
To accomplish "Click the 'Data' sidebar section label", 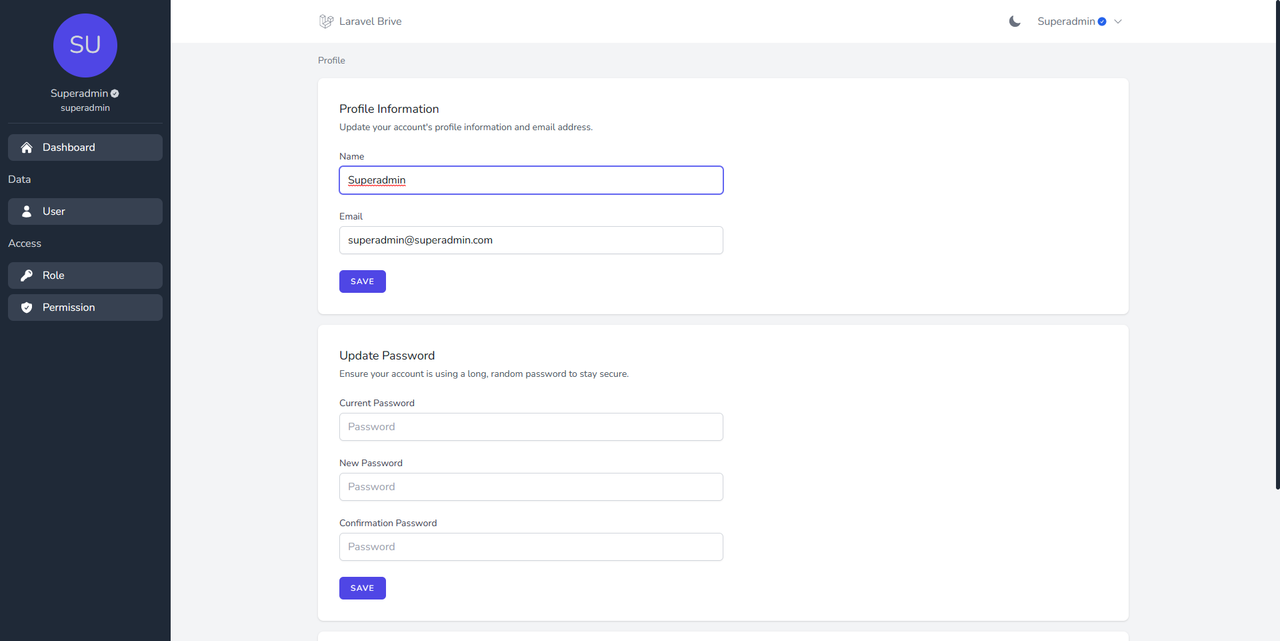I will (x=19, y=179).
